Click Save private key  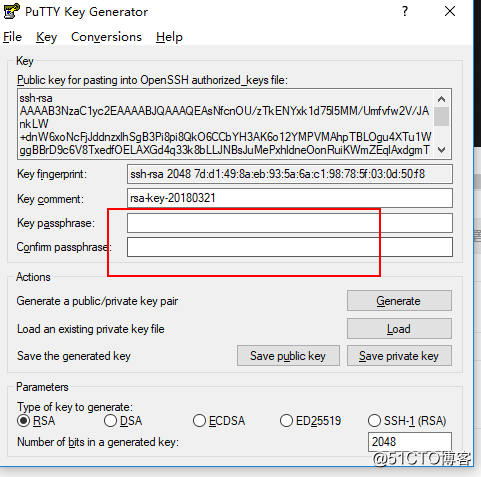[399, 356]
